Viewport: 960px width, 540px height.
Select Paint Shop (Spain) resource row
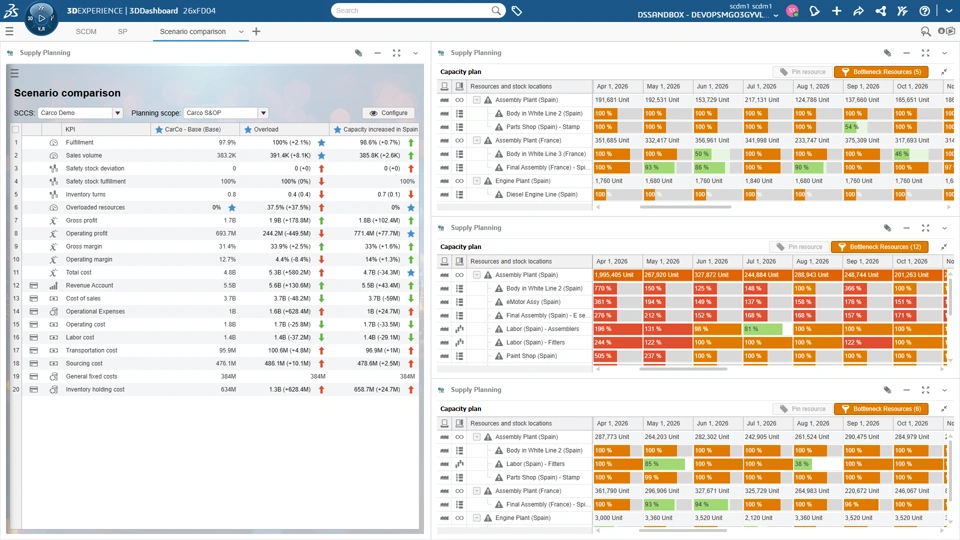point(531,356)
